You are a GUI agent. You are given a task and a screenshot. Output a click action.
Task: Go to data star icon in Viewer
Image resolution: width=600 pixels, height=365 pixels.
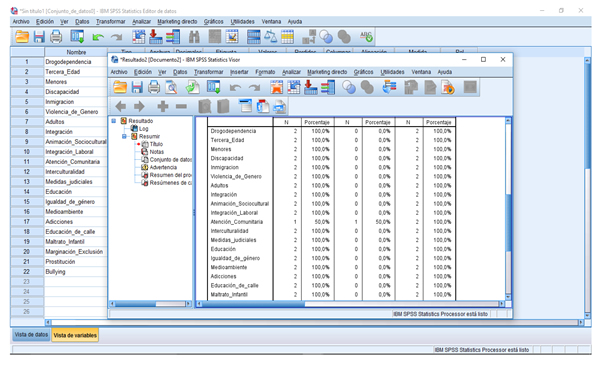(276, 87)
